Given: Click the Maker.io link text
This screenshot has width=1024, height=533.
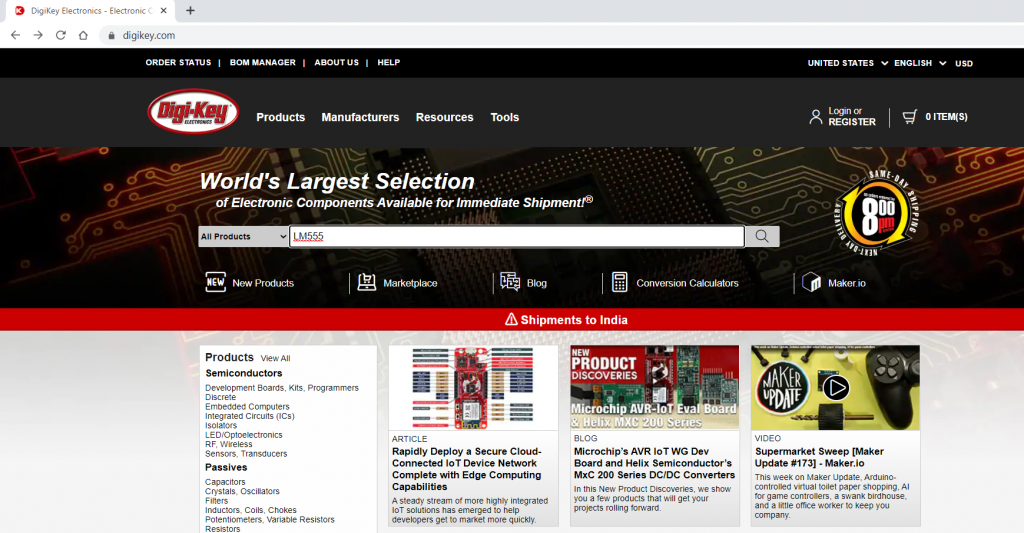Looking at the screenshot, I should pyautogui.click(x=846, y=283).
